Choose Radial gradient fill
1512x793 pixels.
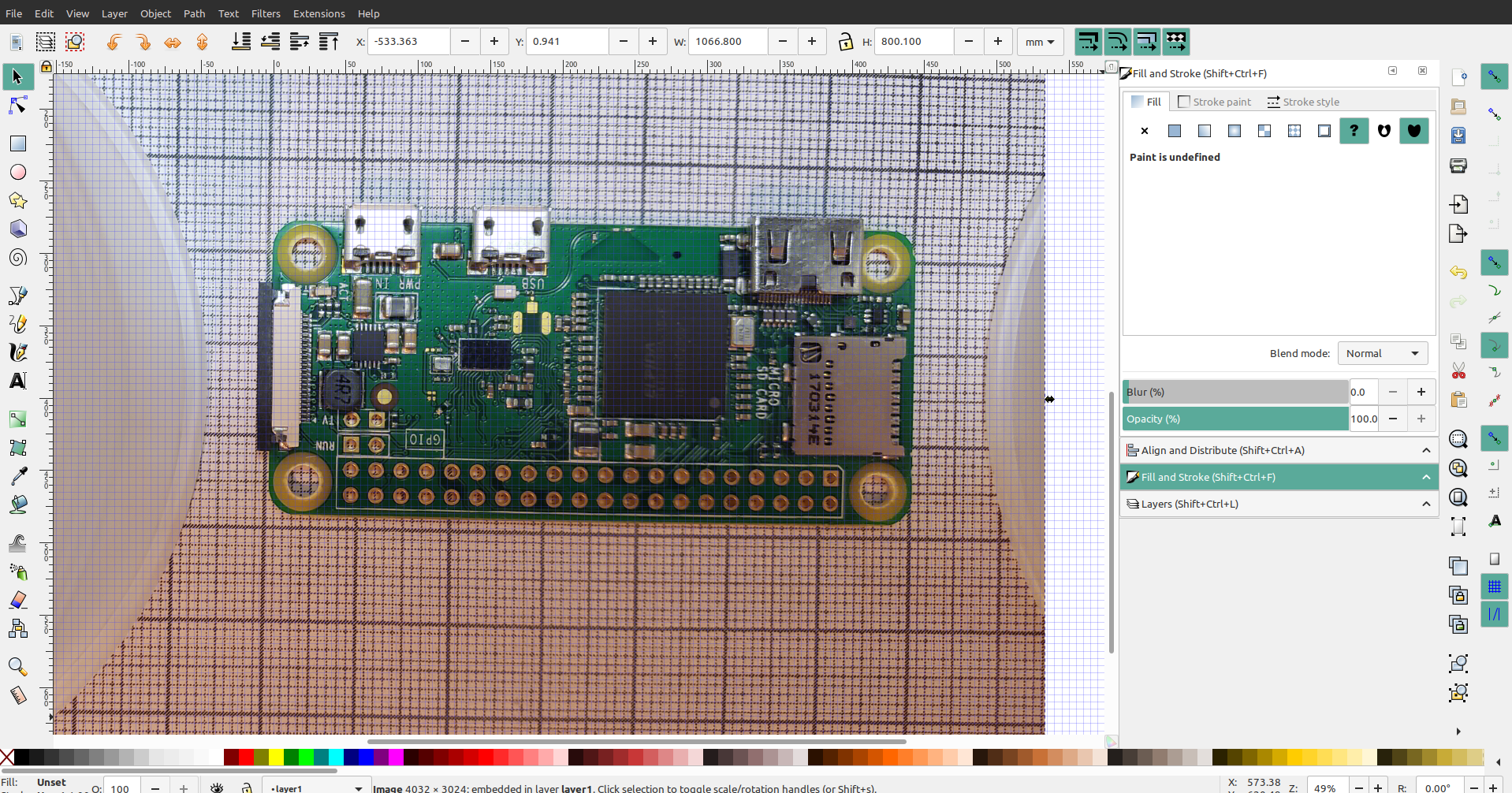1235,131
